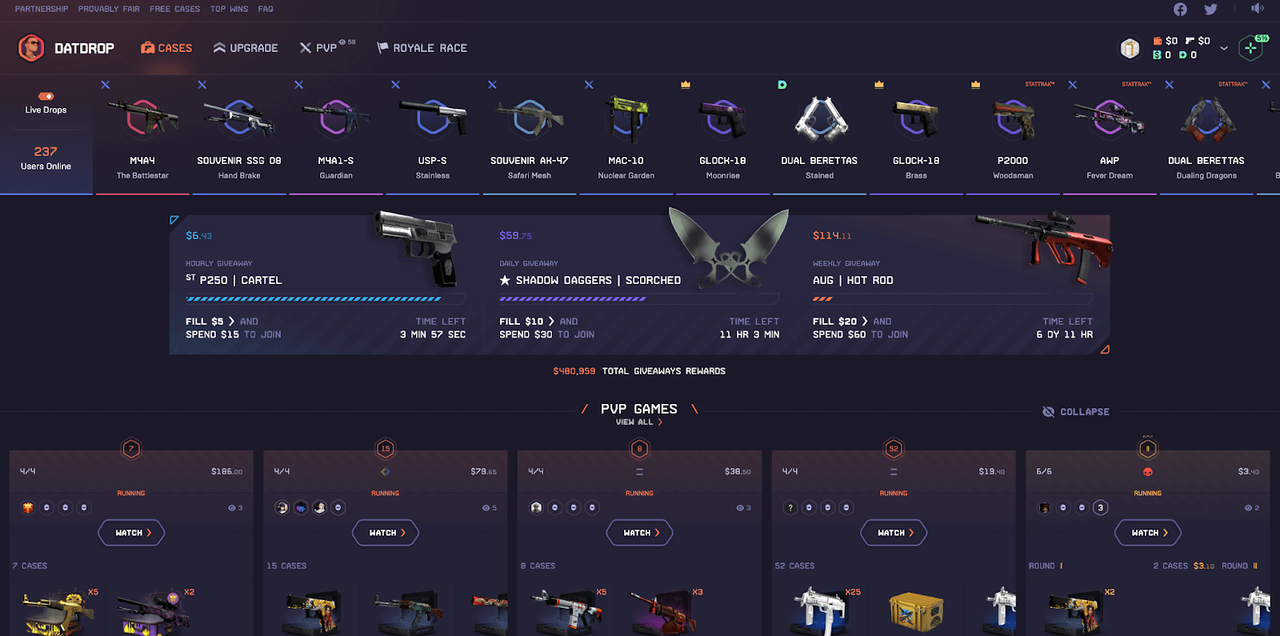1280x636 pixels.
Task: Open the user avatar cube icon
Action: click(x=1130, y=48)
